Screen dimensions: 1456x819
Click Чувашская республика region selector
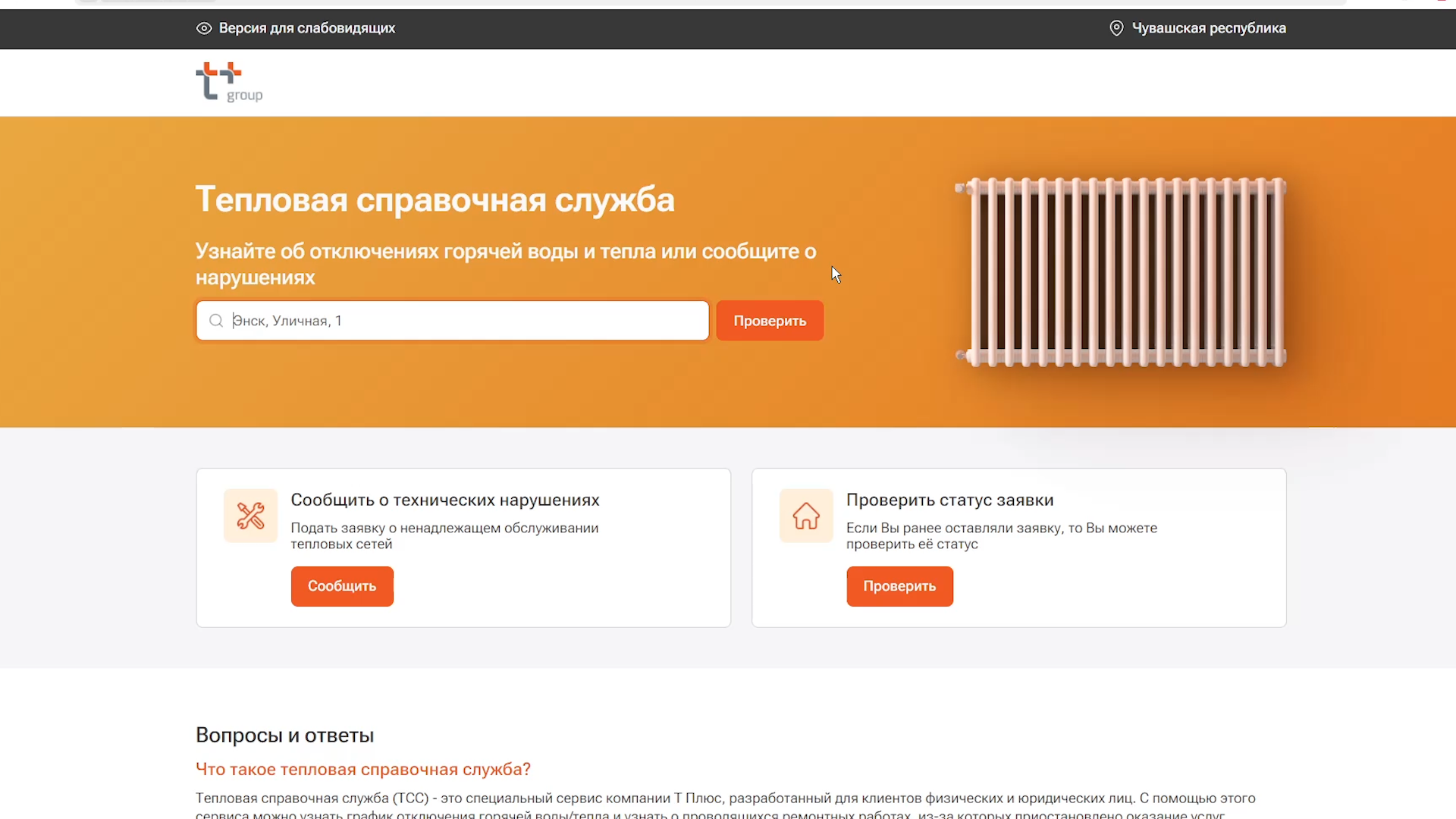point(1208,28)
